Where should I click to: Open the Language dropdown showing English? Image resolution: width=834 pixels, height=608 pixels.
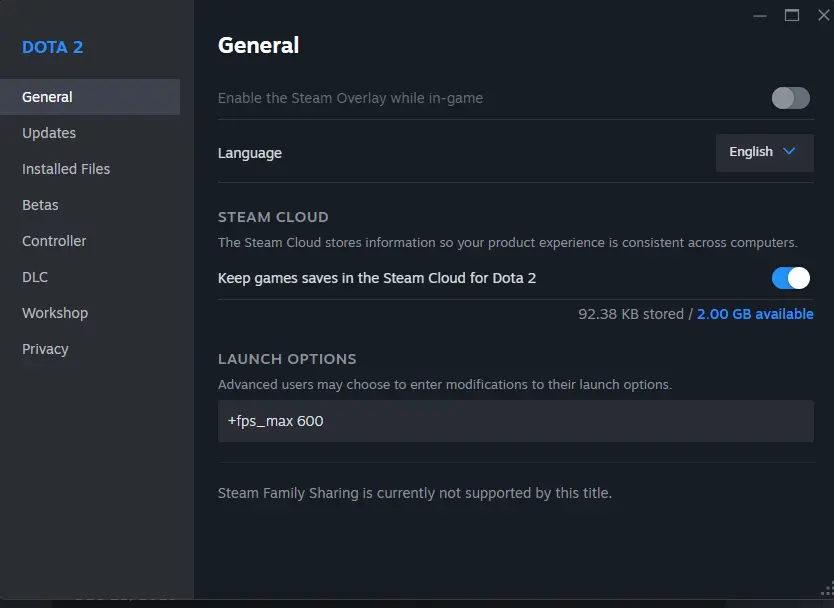point(764,153)
